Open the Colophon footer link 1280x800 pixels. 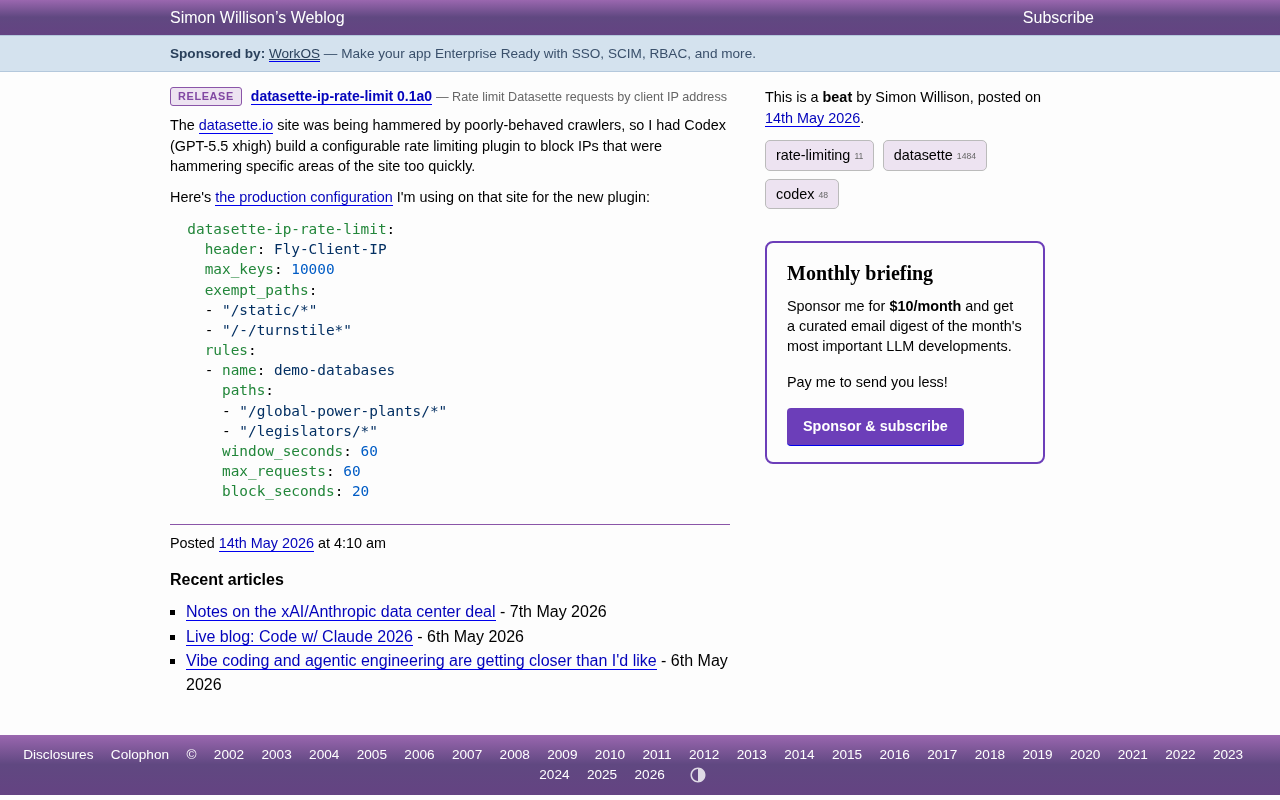(140, 755)
